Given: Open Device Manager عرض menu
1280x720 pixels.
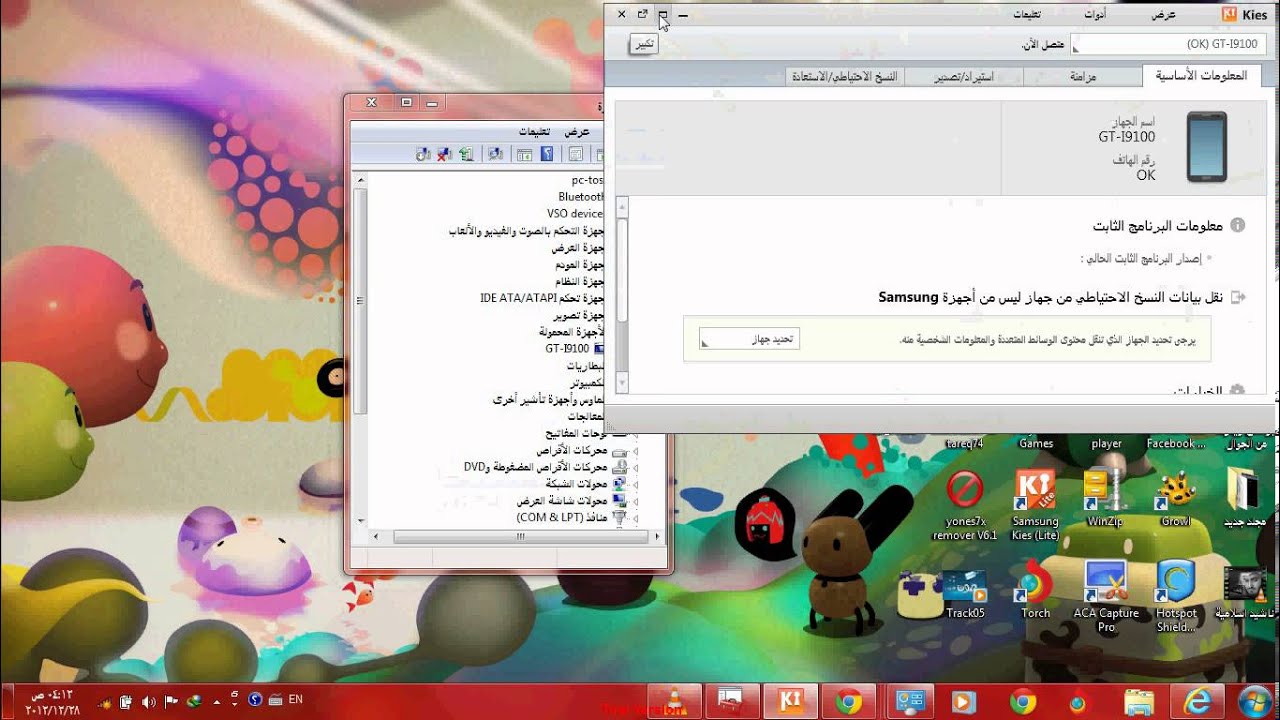Looking at the screenshot, I should click(576, 132).
